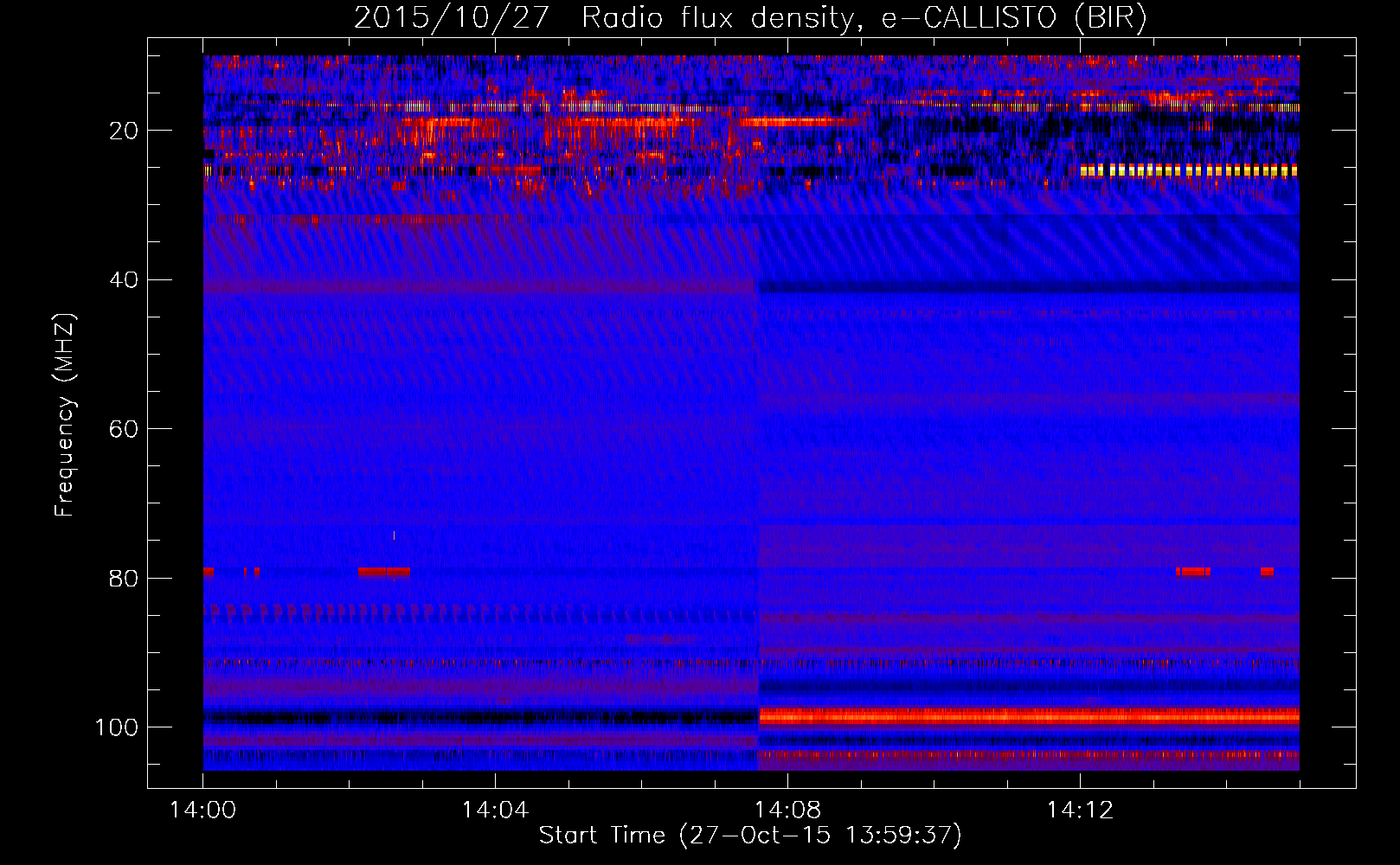The width and height of the screenshot is (1400, 865).
Task: Click the Start Time axis label
Action: (750, 836)
